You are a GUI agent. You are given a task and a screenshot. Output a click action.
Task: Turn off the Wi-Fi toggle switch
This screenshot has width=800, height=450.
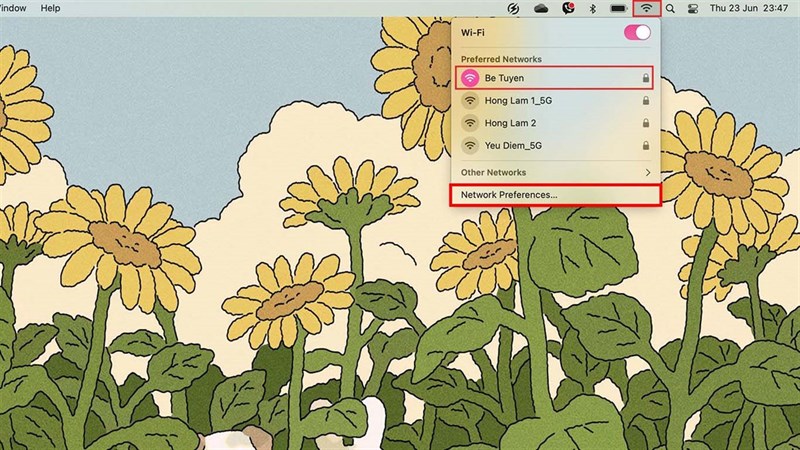637,32
